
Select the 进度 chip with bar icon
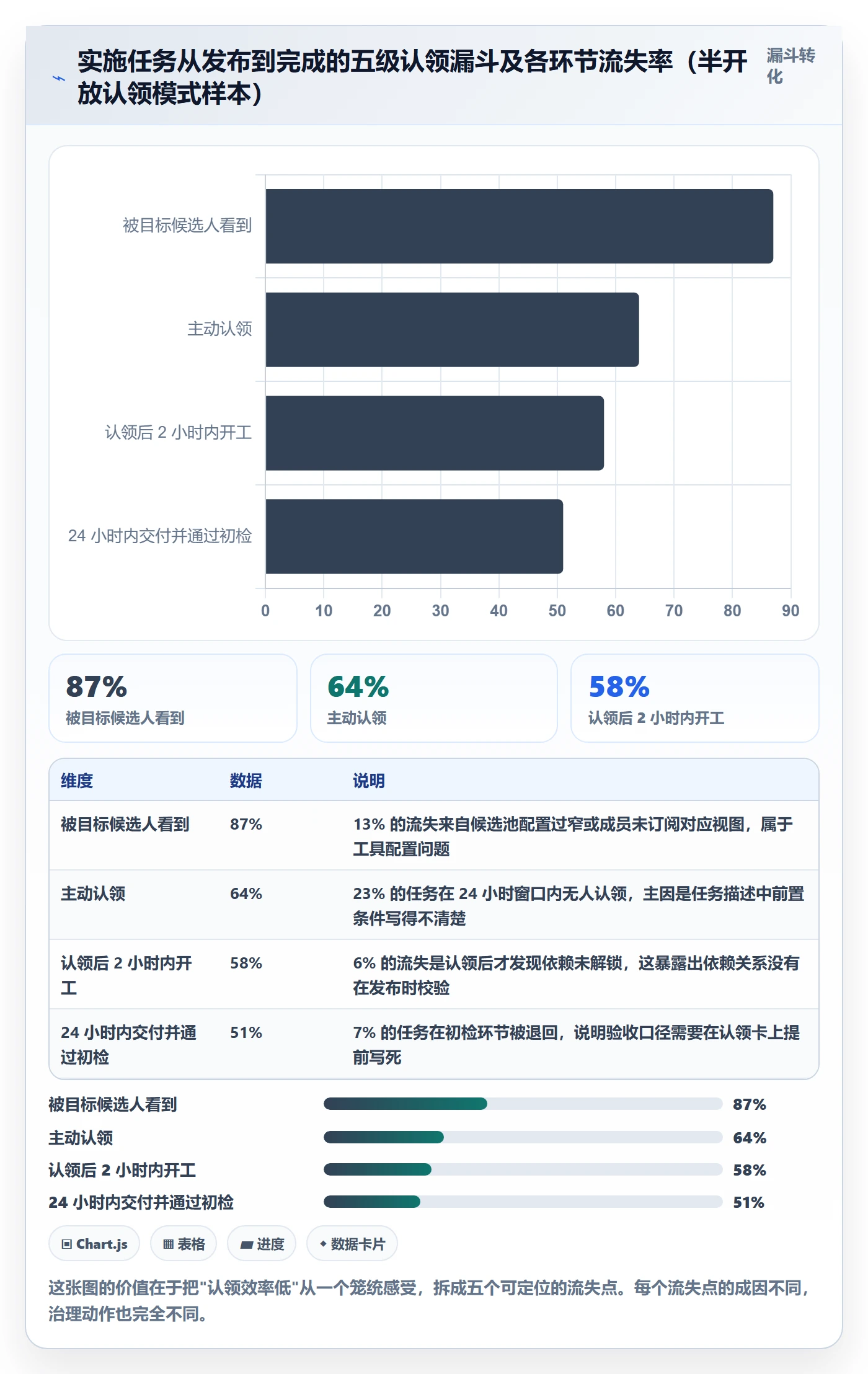(262, 1243)
